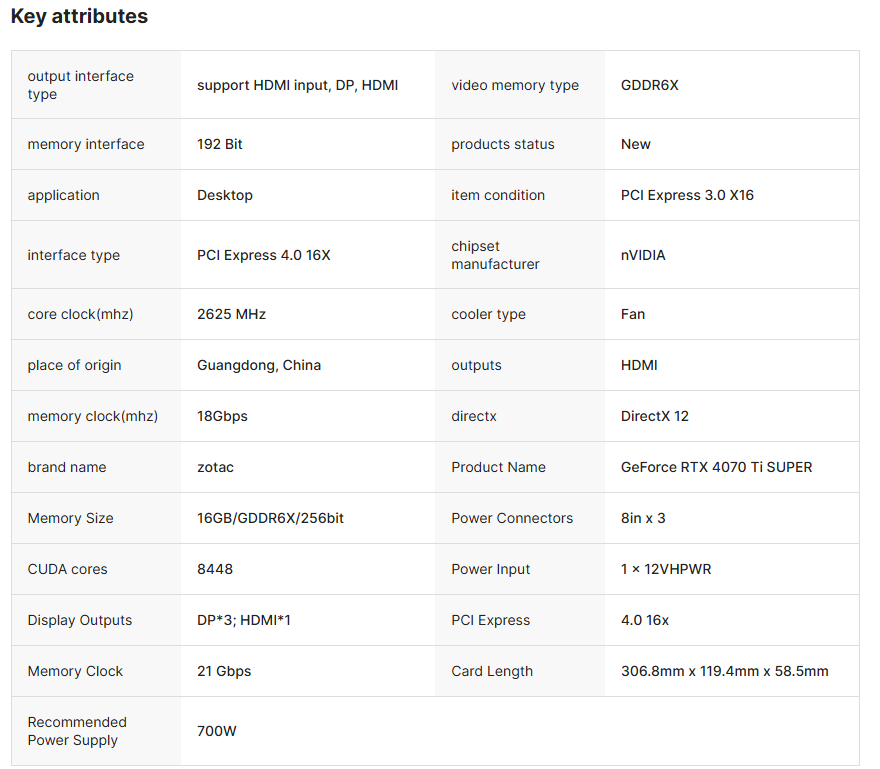The width and height of the screenshot is (880, 769).
Task: Click the 'Power Connectors' label
Action: 512,519
